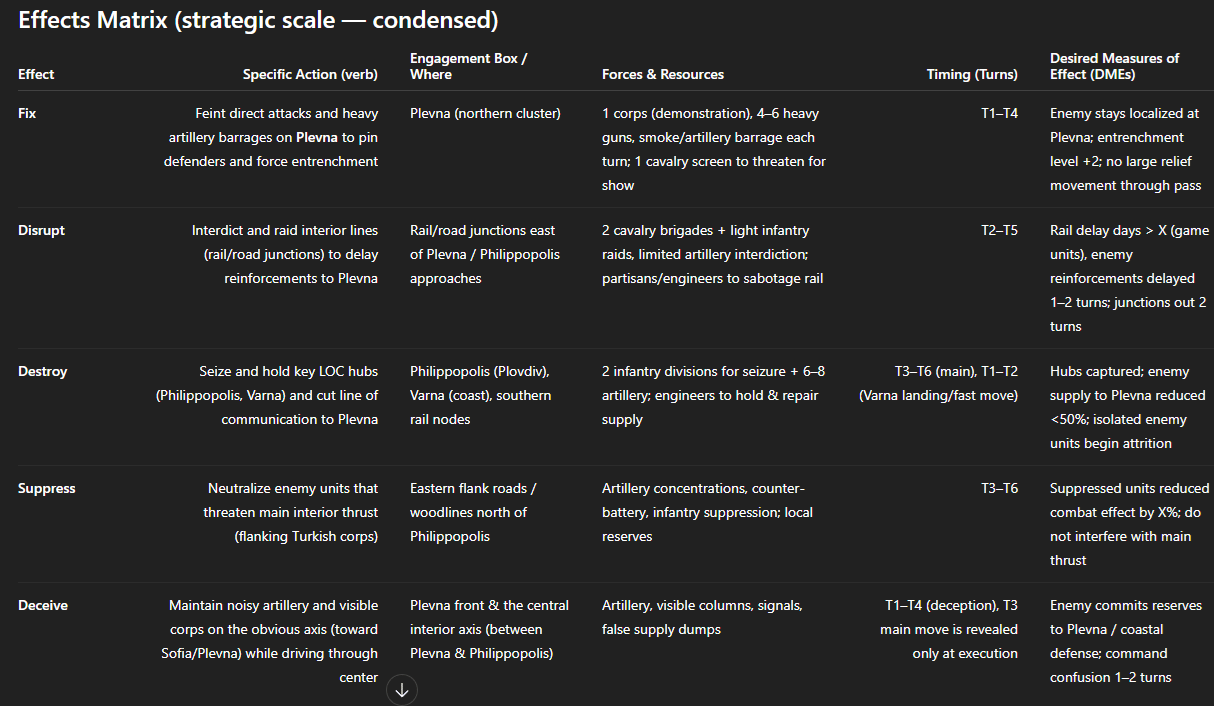Select the Deceive row label

(43, 605)
